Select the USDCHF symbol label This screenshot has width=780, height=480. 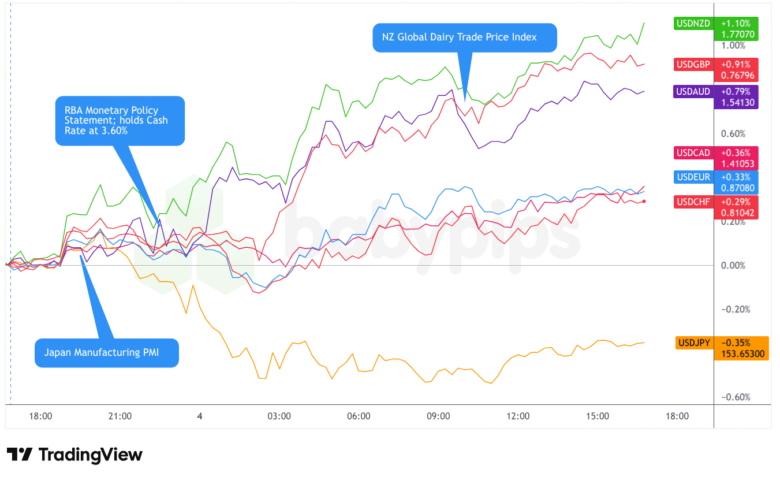coord(692,201)
